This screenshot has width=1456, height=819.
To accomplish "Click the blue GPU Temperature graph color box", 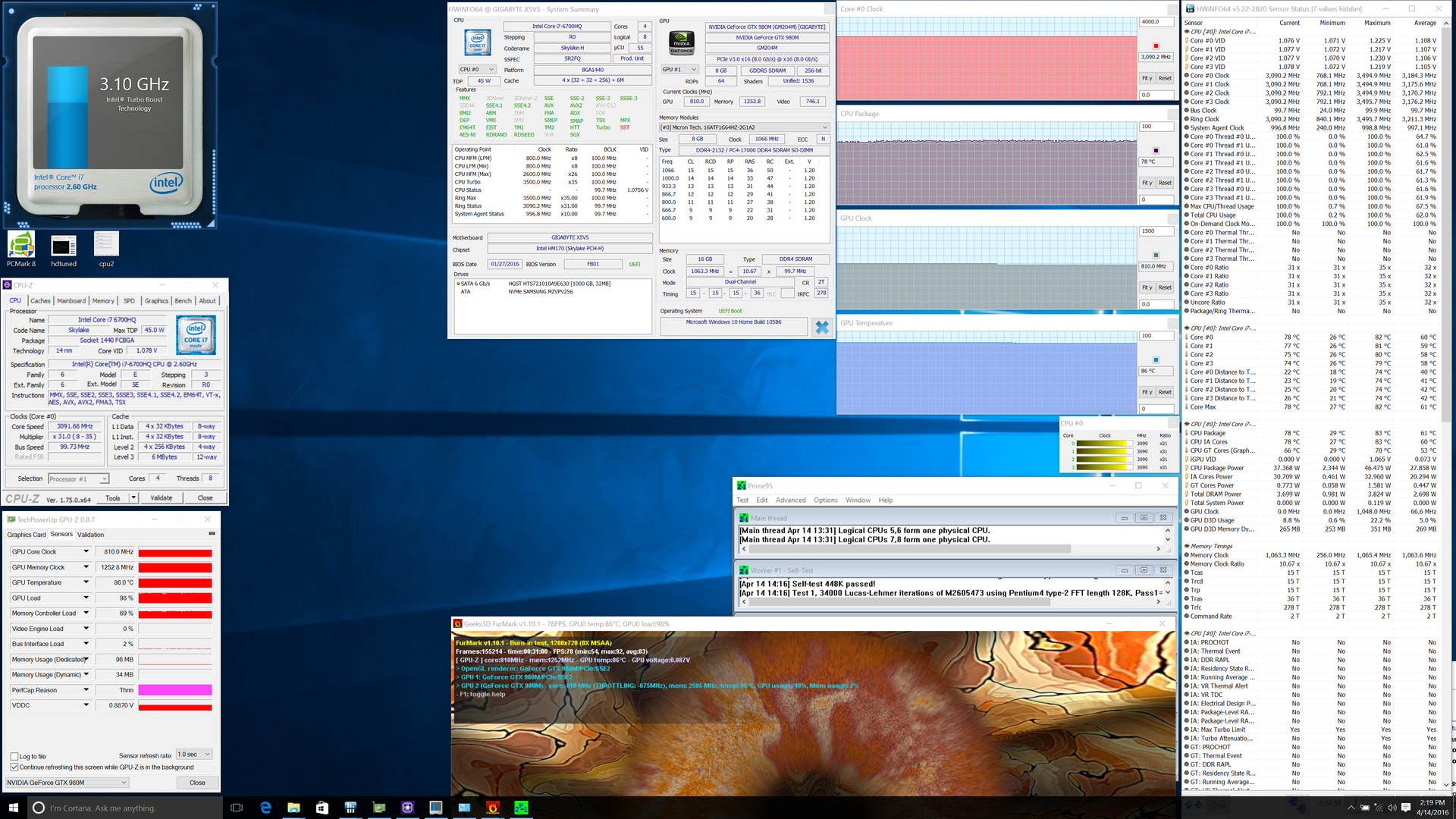I will [1156, 360].
